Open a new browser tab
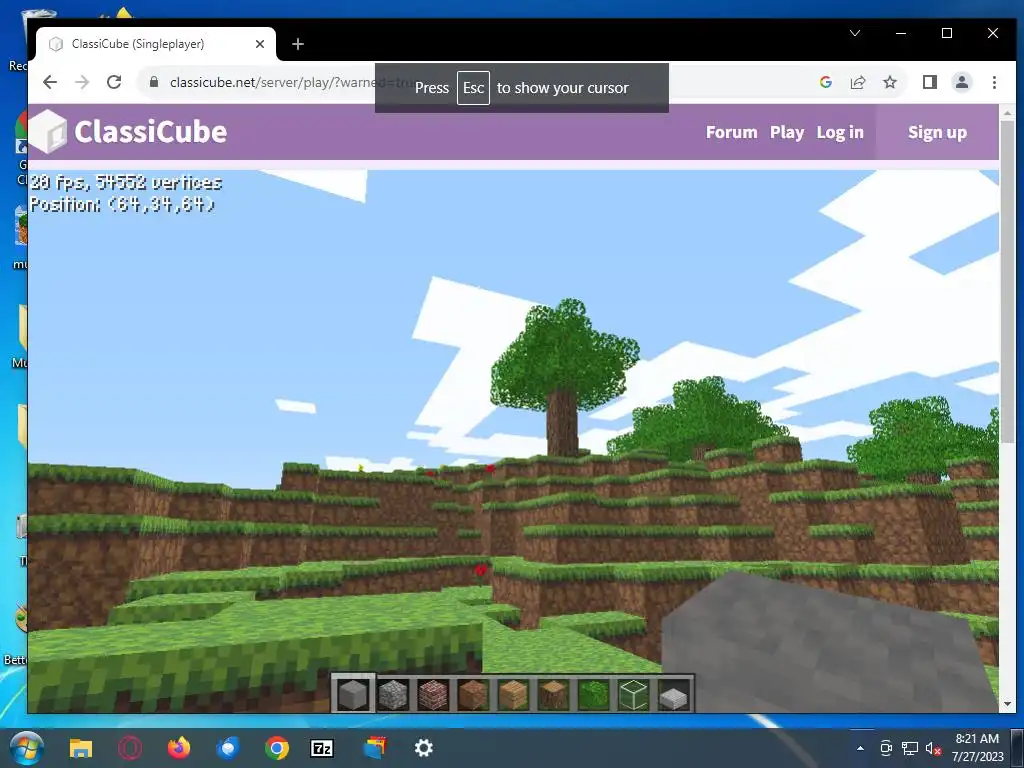This screenshot has width=1024, height=768. [298, 44]
